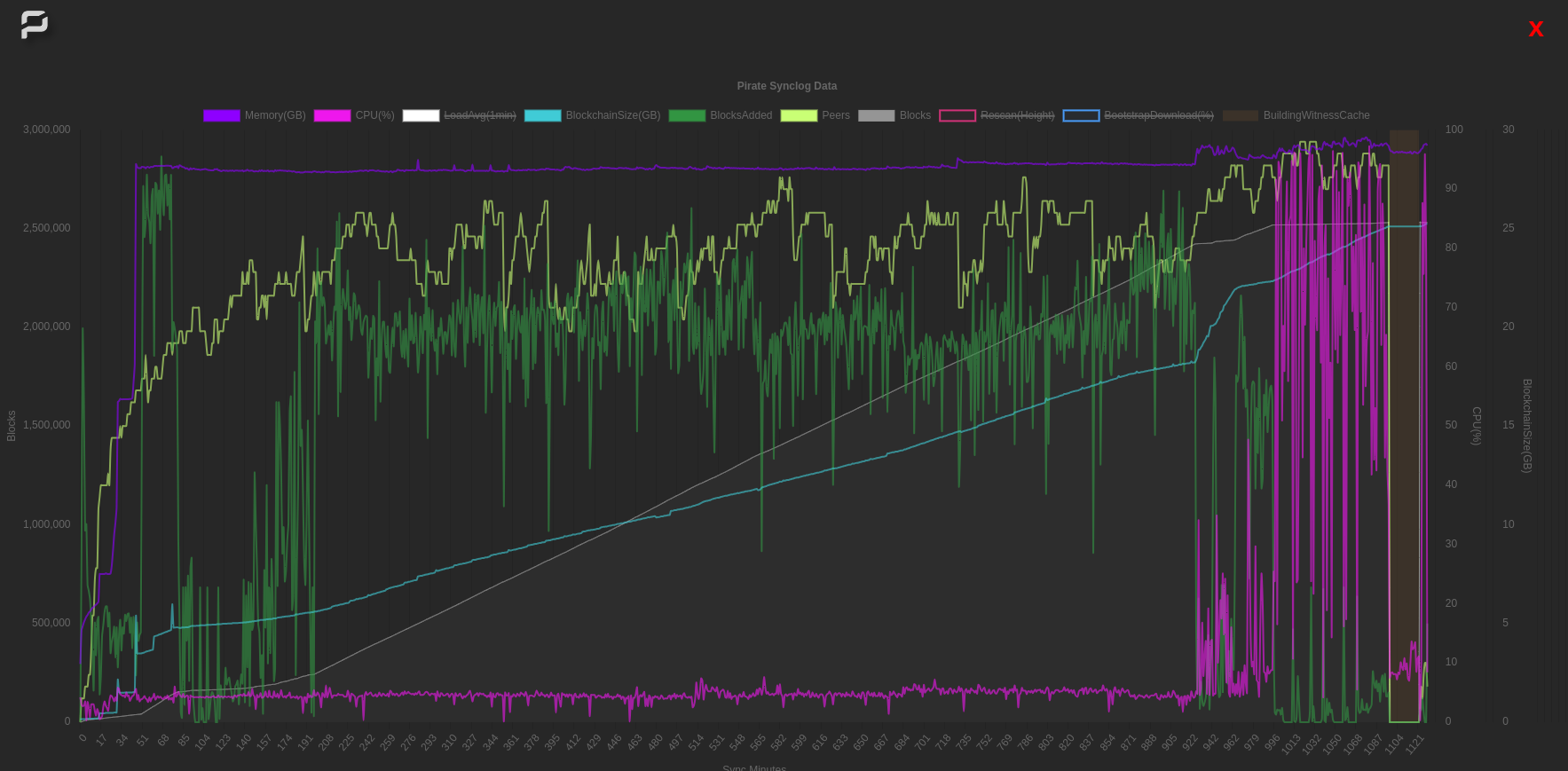Toggle CPU(%) dataset label
The image size is (1568, 771).
coord(374,115)
